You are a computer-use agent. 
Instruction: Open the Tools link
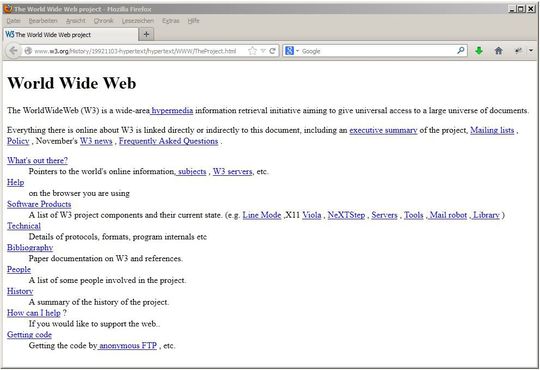[414, 215]
